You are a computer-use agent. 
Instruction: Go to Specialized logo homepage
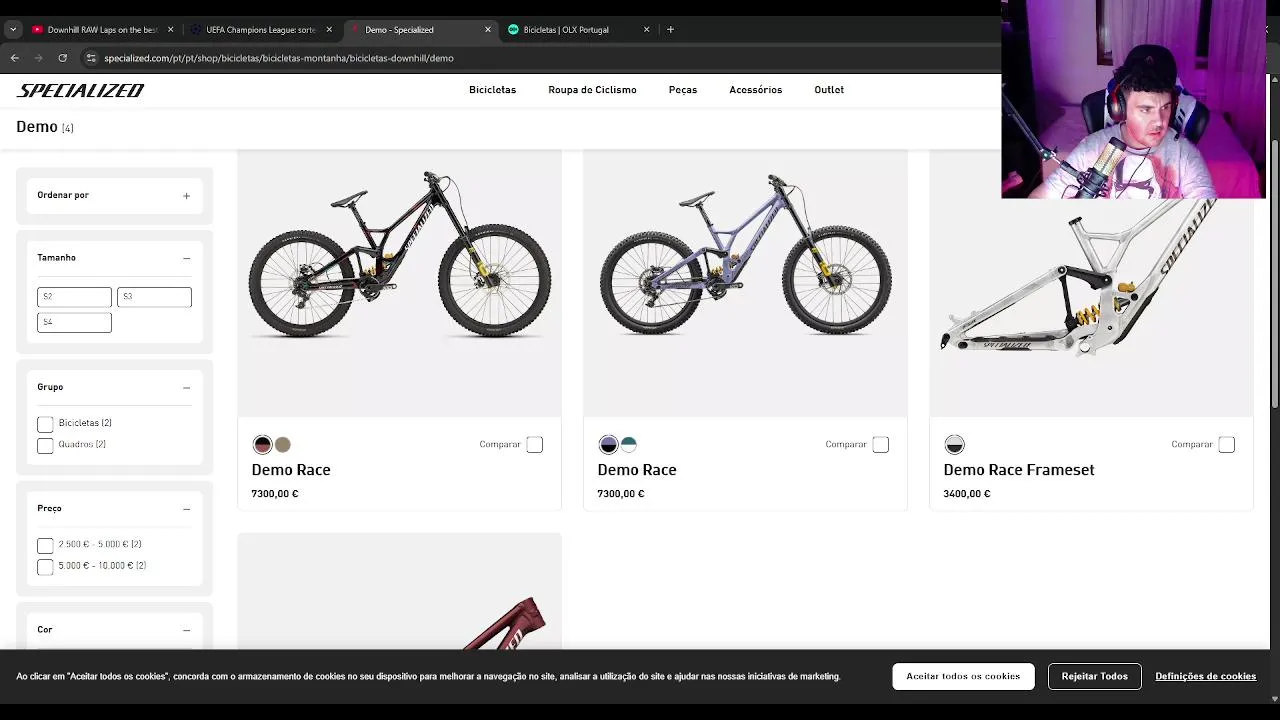80,90
